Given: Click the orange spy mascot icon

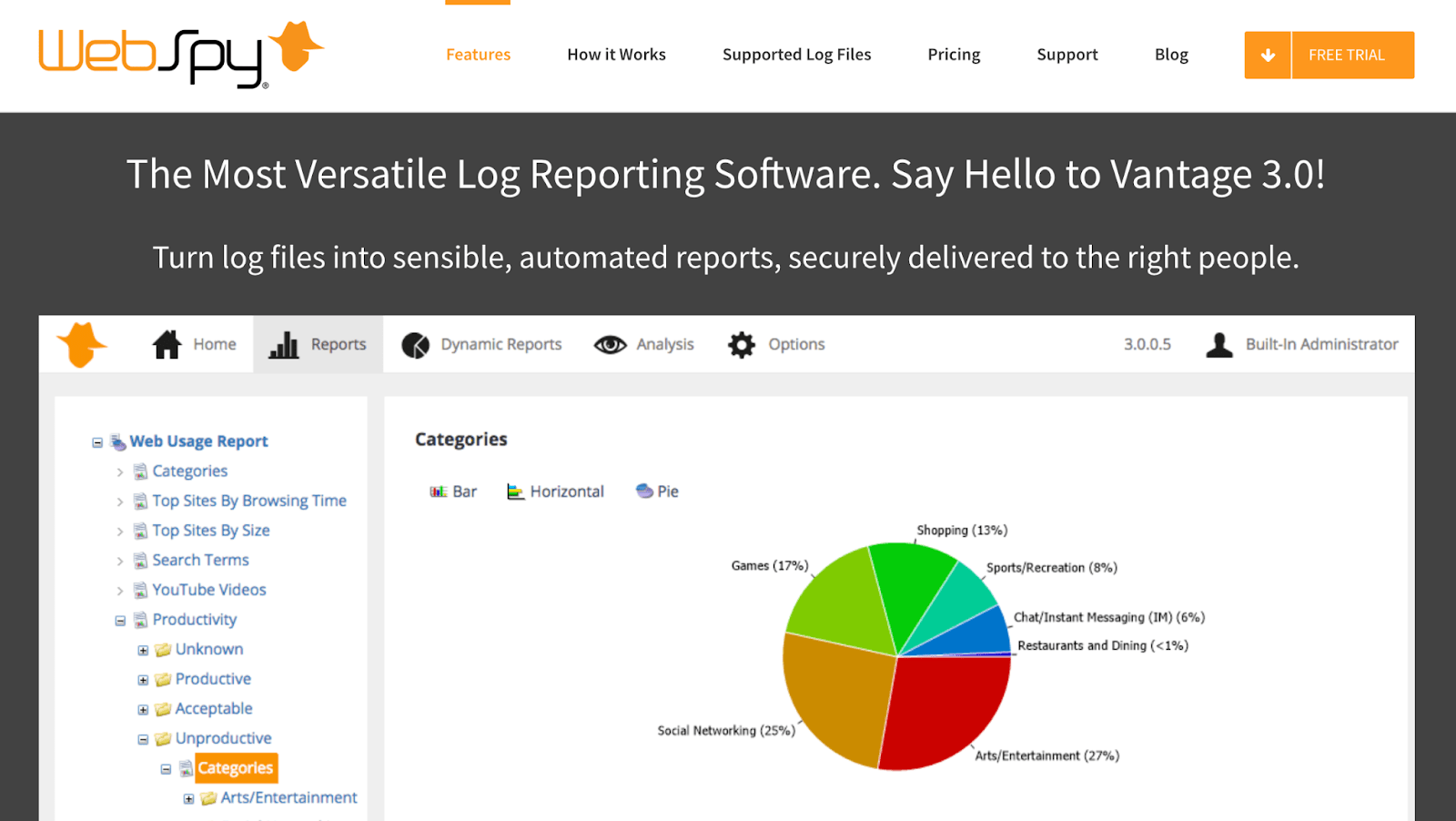Looking at the screenshot, I should point(82,344).
